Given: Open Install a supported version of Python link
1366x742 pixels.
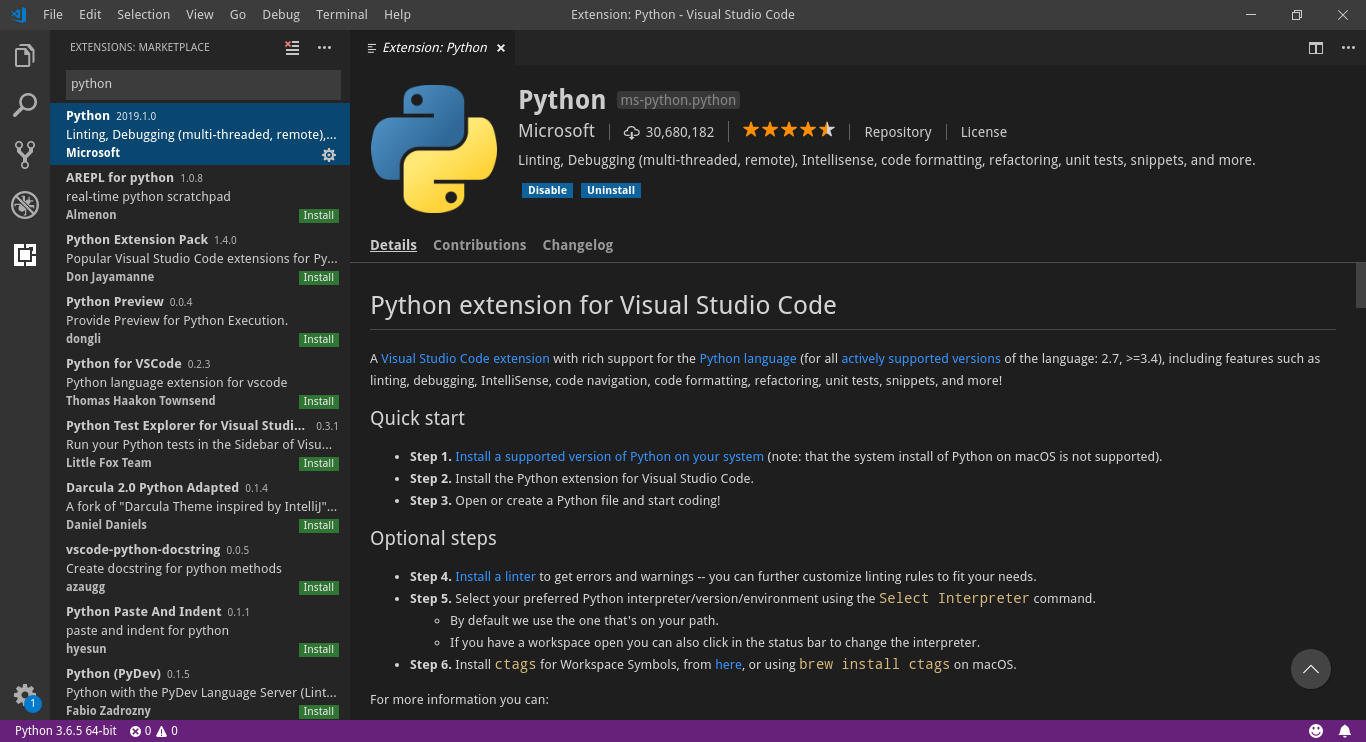Looking at the screenshot, I should pos(609,456).
